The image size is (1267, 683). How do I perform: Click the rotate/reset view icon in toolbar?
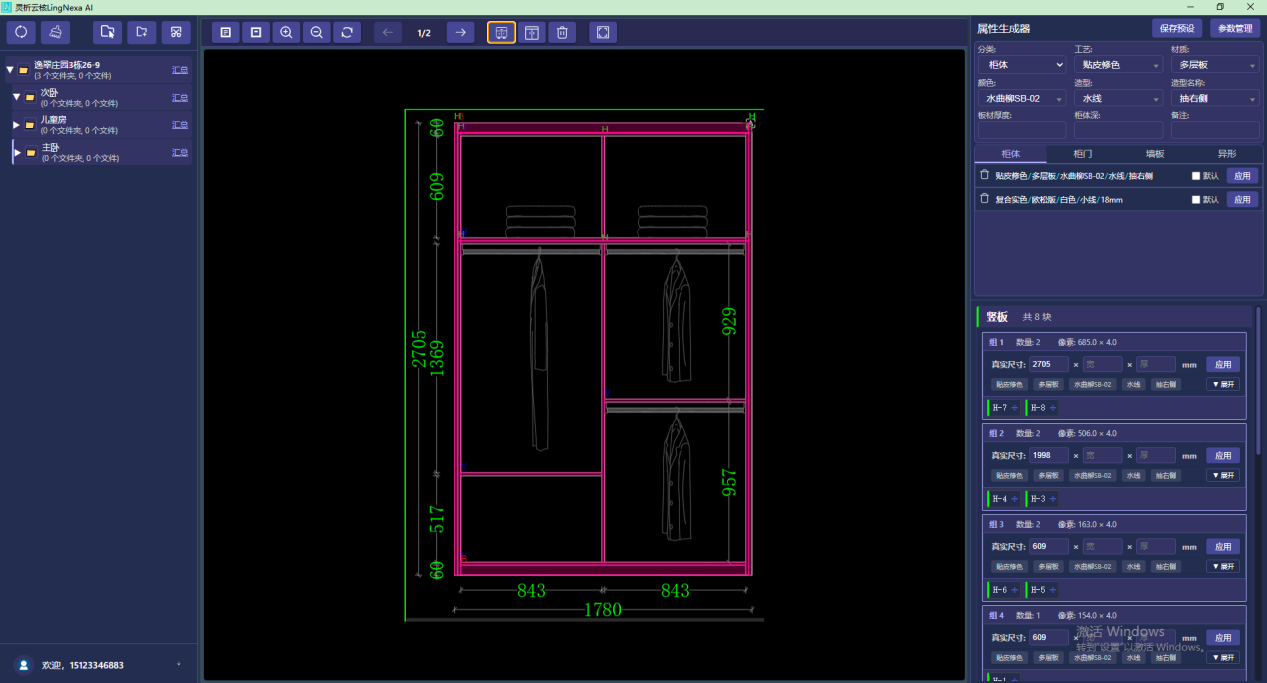pos(346,32)
